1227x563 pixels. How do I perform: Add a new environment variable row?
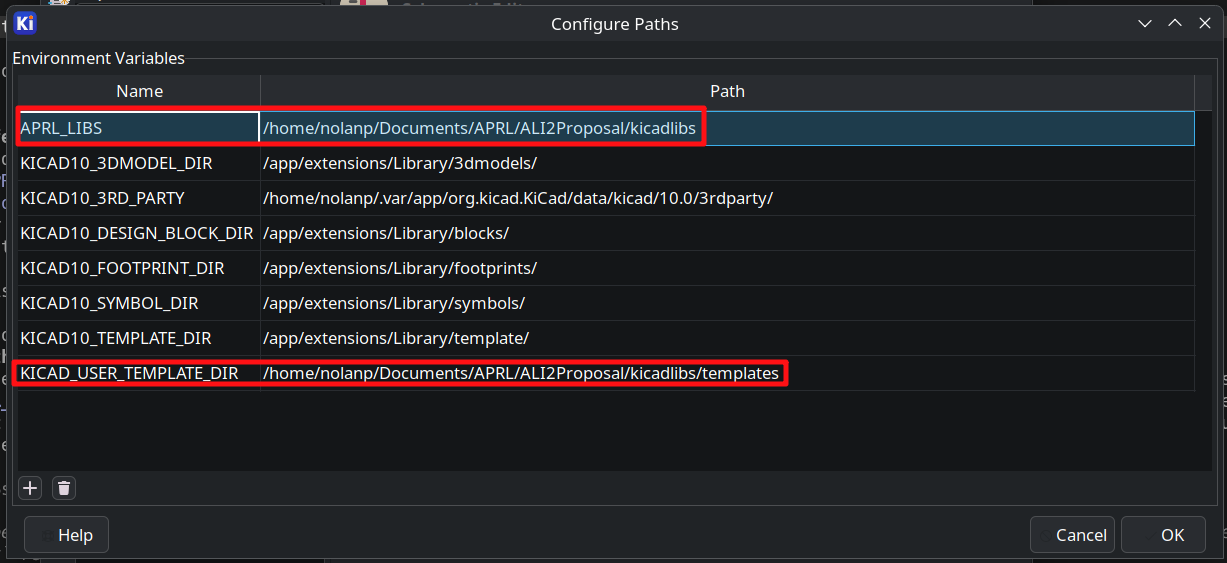click(x=30, y=488)
